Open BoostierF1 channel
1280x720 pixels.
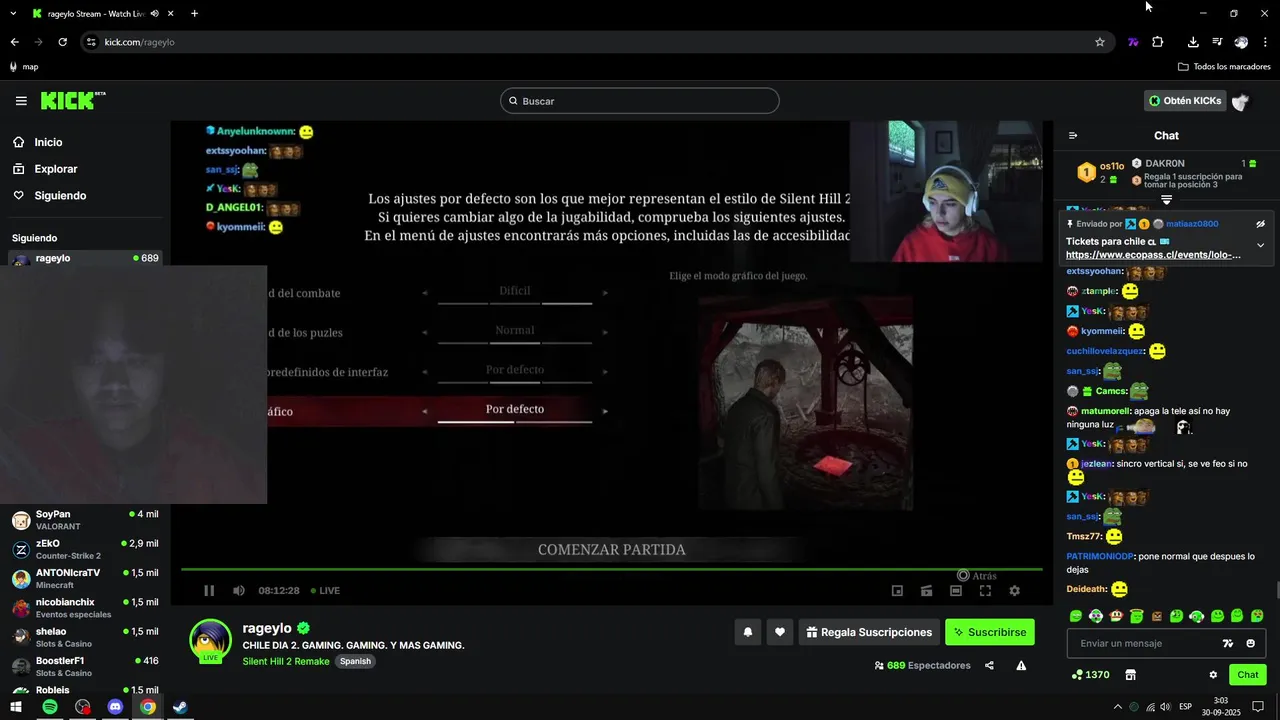coord(85,666)
